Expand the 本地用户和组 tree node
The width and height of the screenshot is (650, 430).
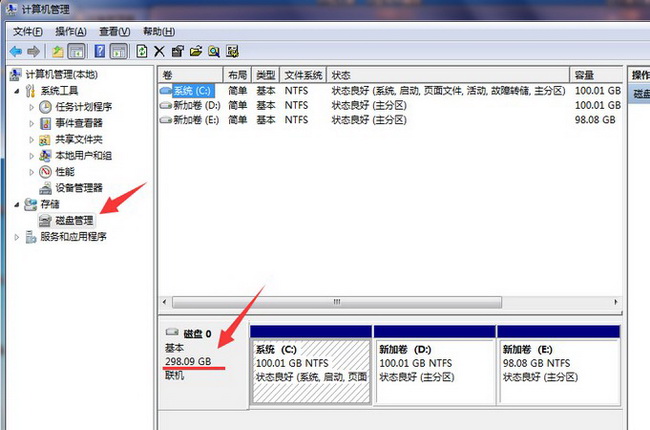click(32, 156)
